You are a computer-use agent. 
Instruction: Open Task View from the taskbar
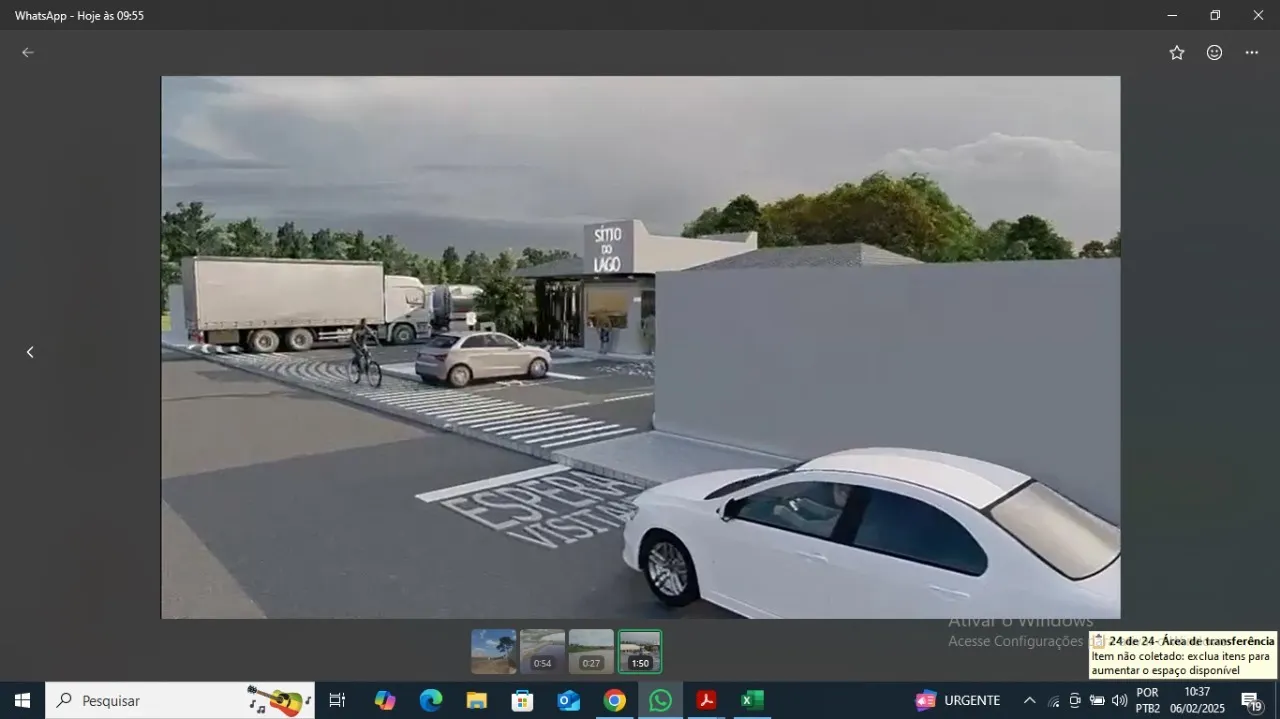337,700
